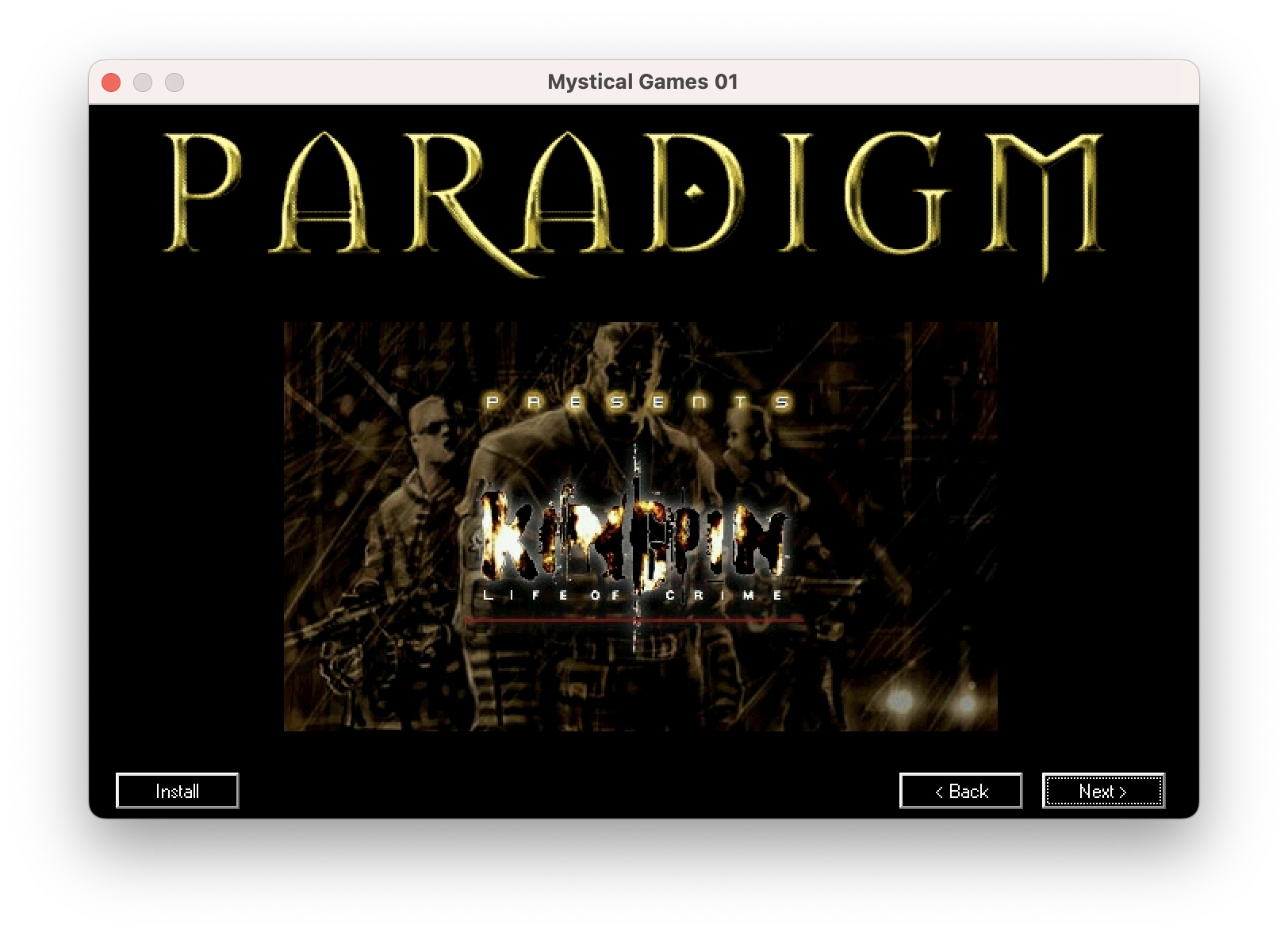Advance with the Next button
1288x936 pixels.
1103,791
